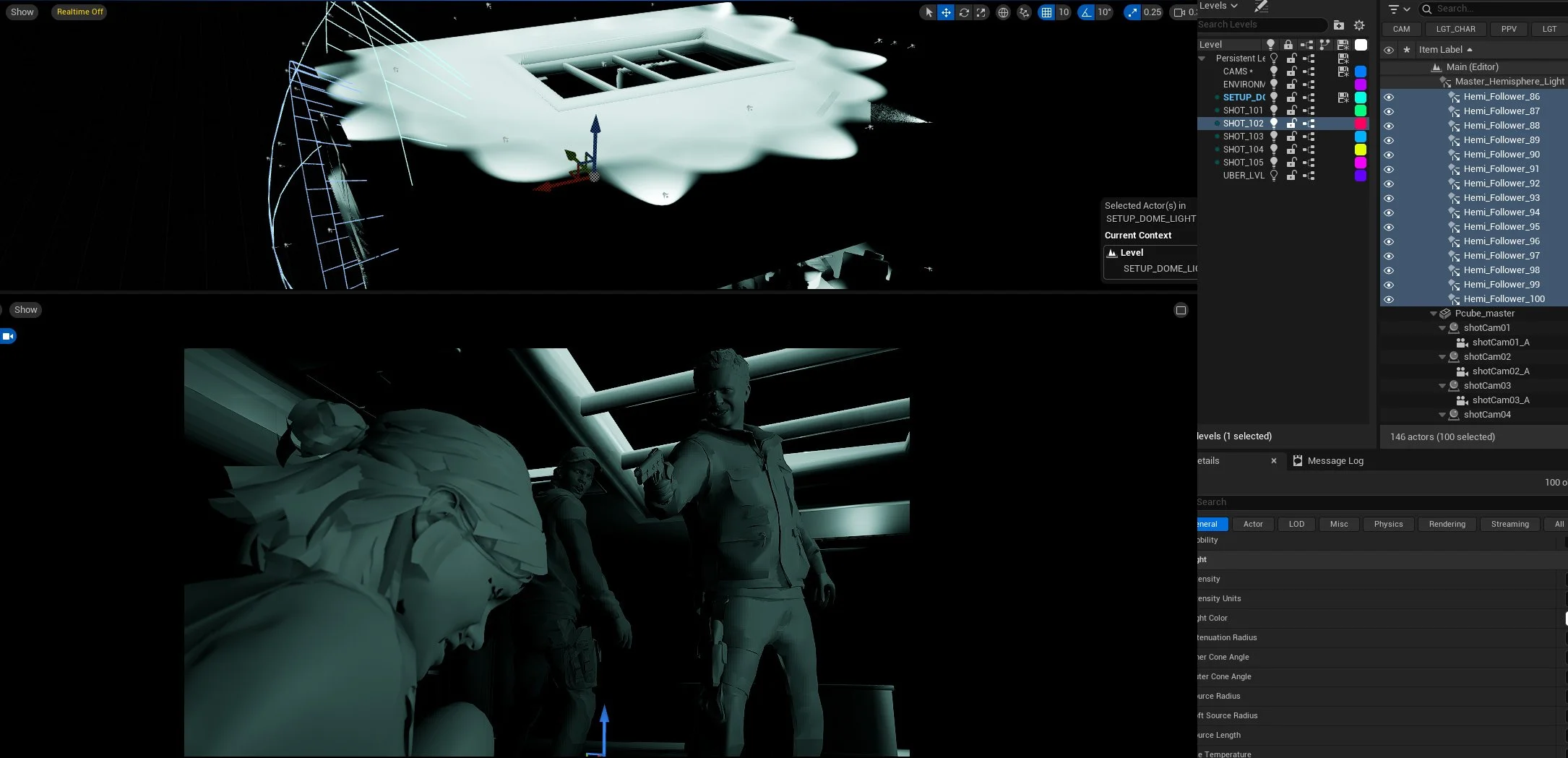1568x758 pixels.
Task: Select the LOD details filter tab
Action: (x=1296, y=525)
